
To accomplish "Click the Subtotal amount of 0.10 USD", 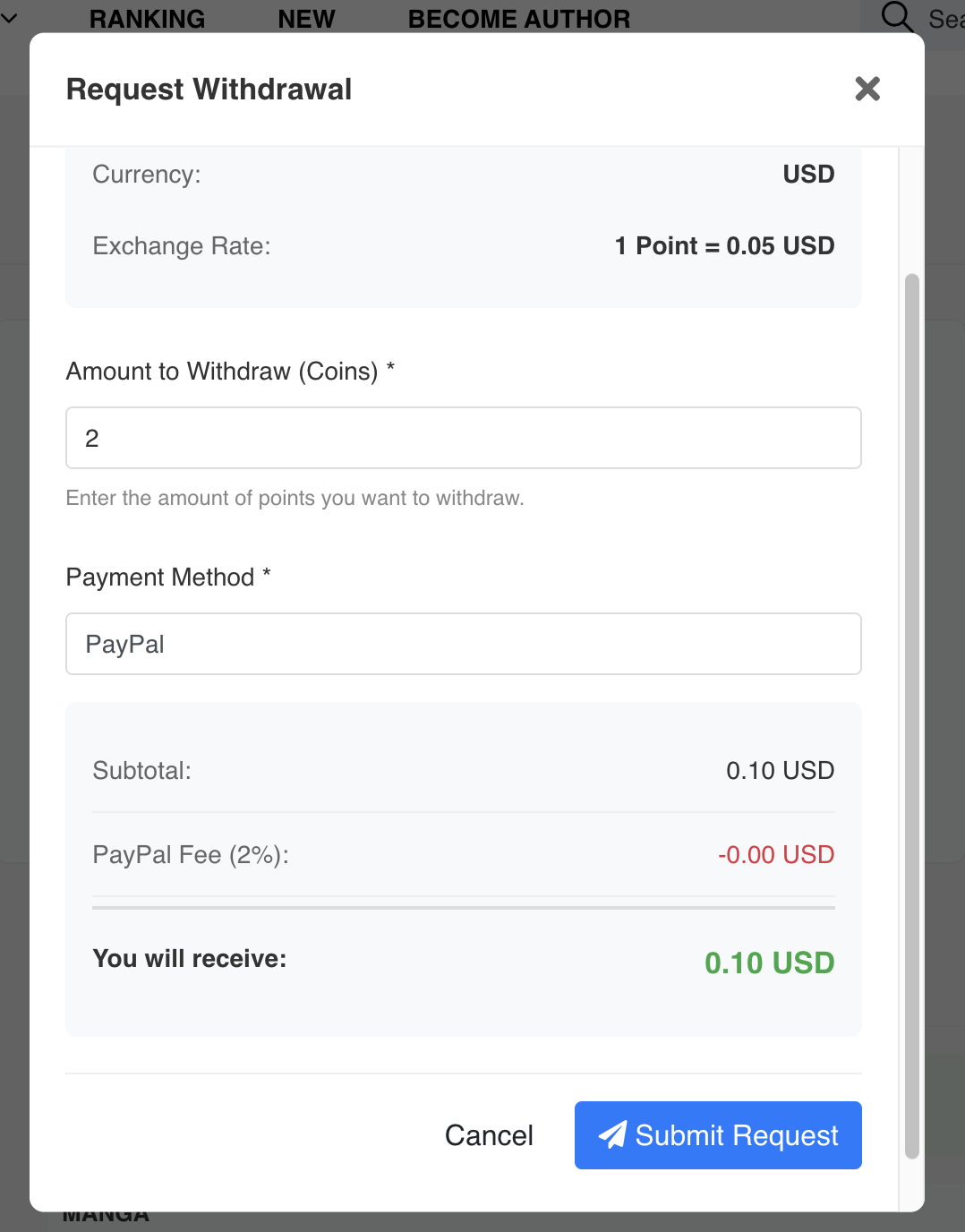I will [x=780, y=770].
